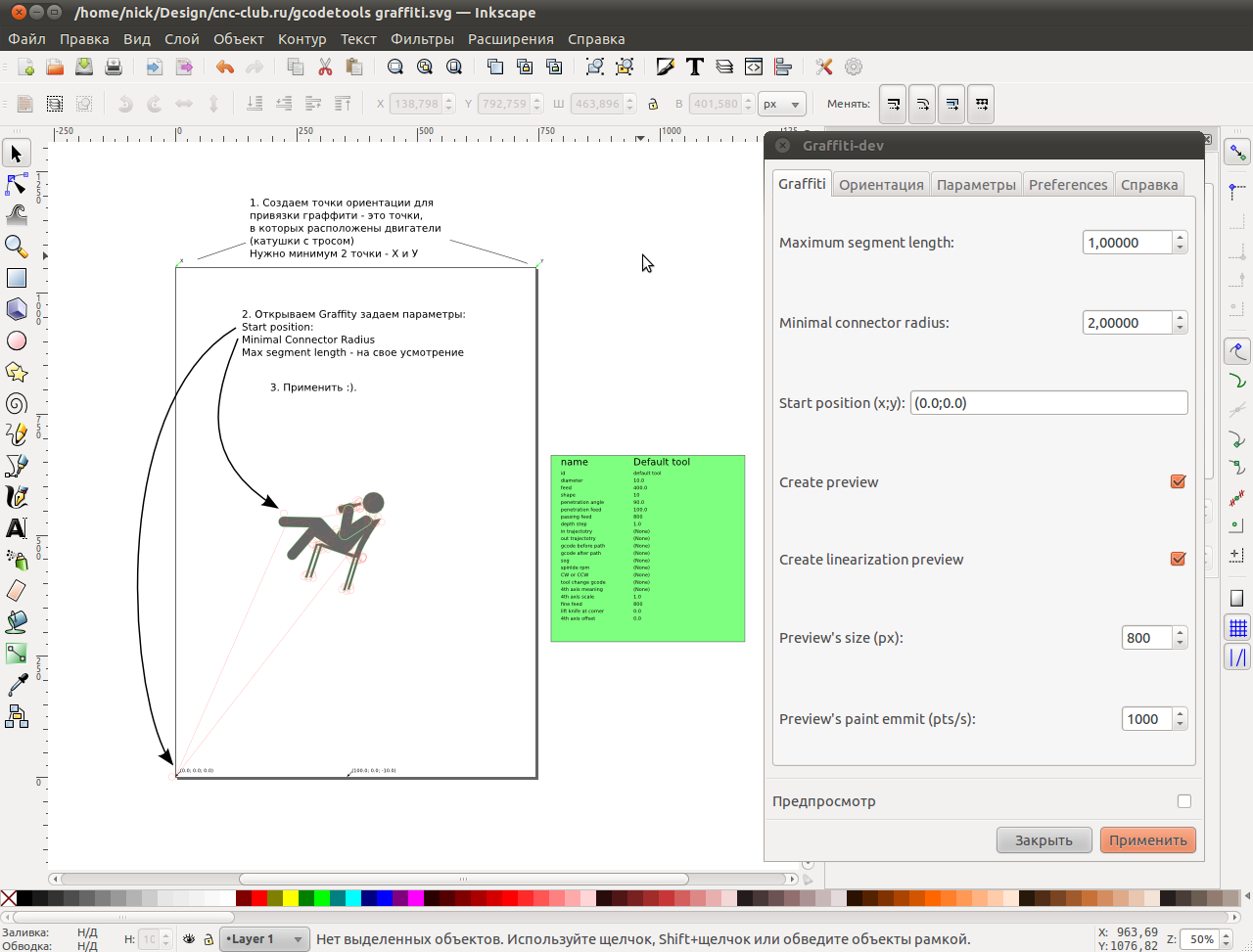Image resolution: width=1253 pixels, height=952 pixels.
Task: Select the Connector tool
Action: (x=17, y=716)
